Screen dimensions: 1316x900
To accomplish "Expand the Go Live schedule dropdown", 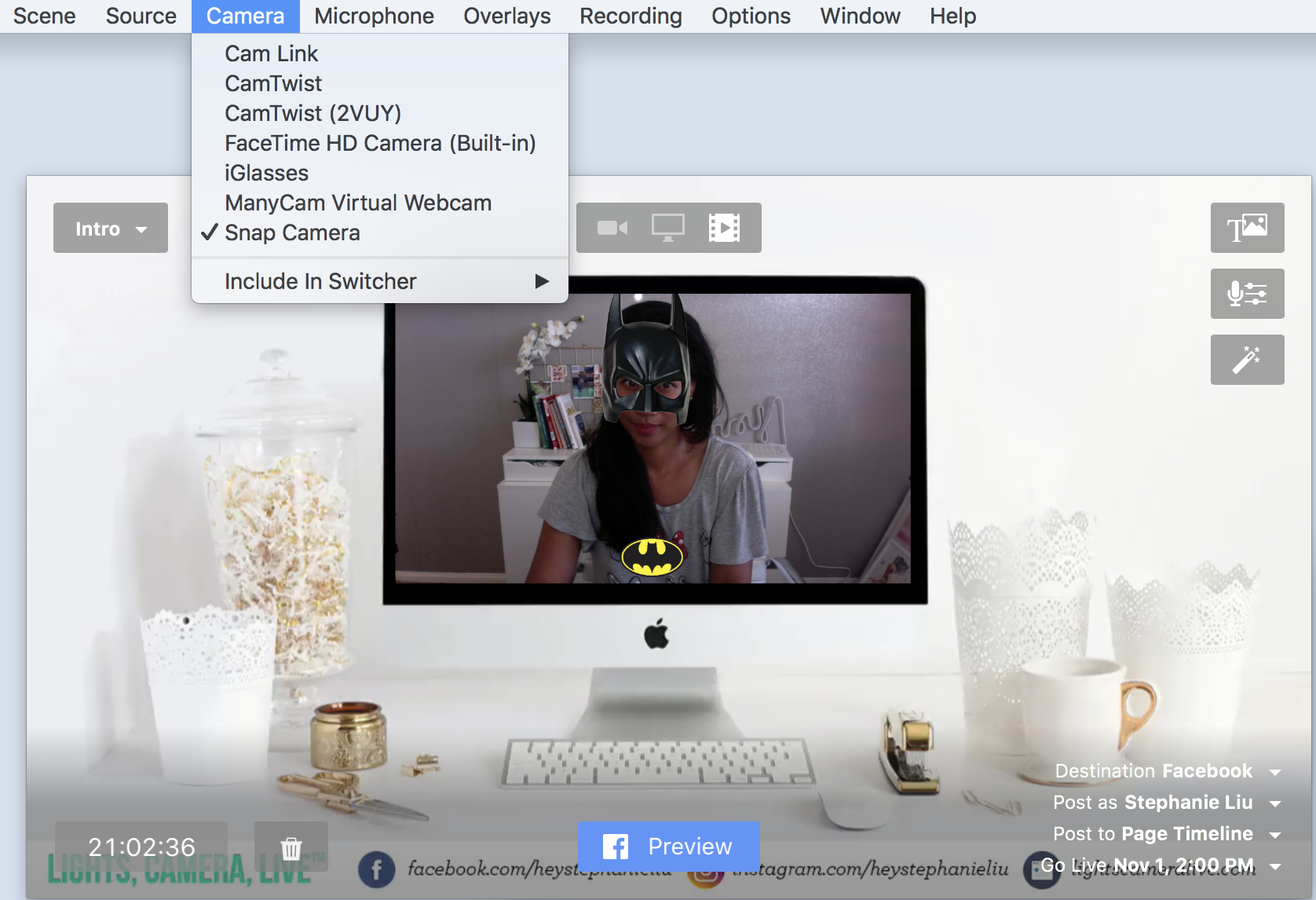I will click(x=1274, y=866).
